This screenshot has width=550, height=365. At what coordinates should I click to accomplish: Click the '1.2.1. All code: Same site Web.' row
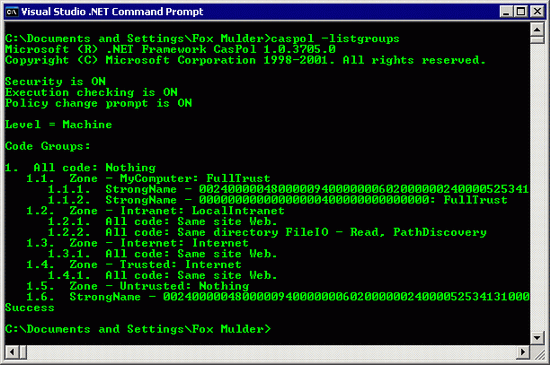tap(162, 222)
